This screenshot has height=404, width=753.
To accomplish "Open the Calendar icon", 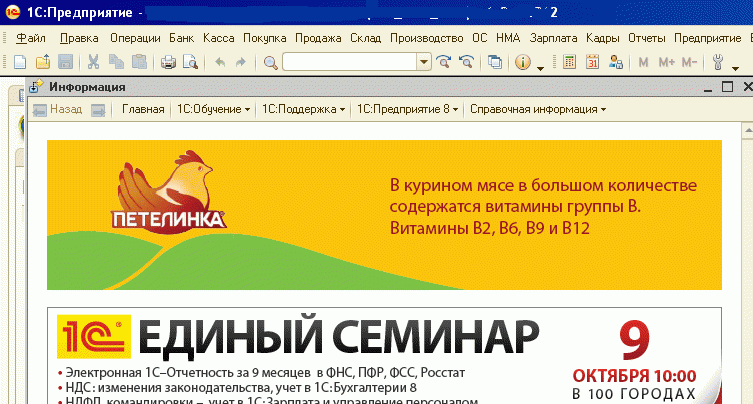I will (x=593, y=62).
